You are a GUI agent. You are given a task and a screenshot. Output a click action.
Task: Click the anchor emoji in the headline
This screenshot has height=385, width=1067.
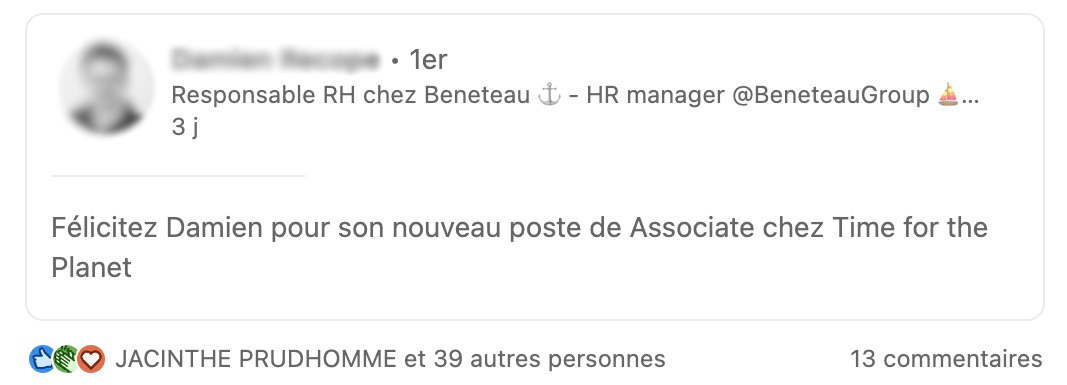pyautogui.click(x=549, y=96)
